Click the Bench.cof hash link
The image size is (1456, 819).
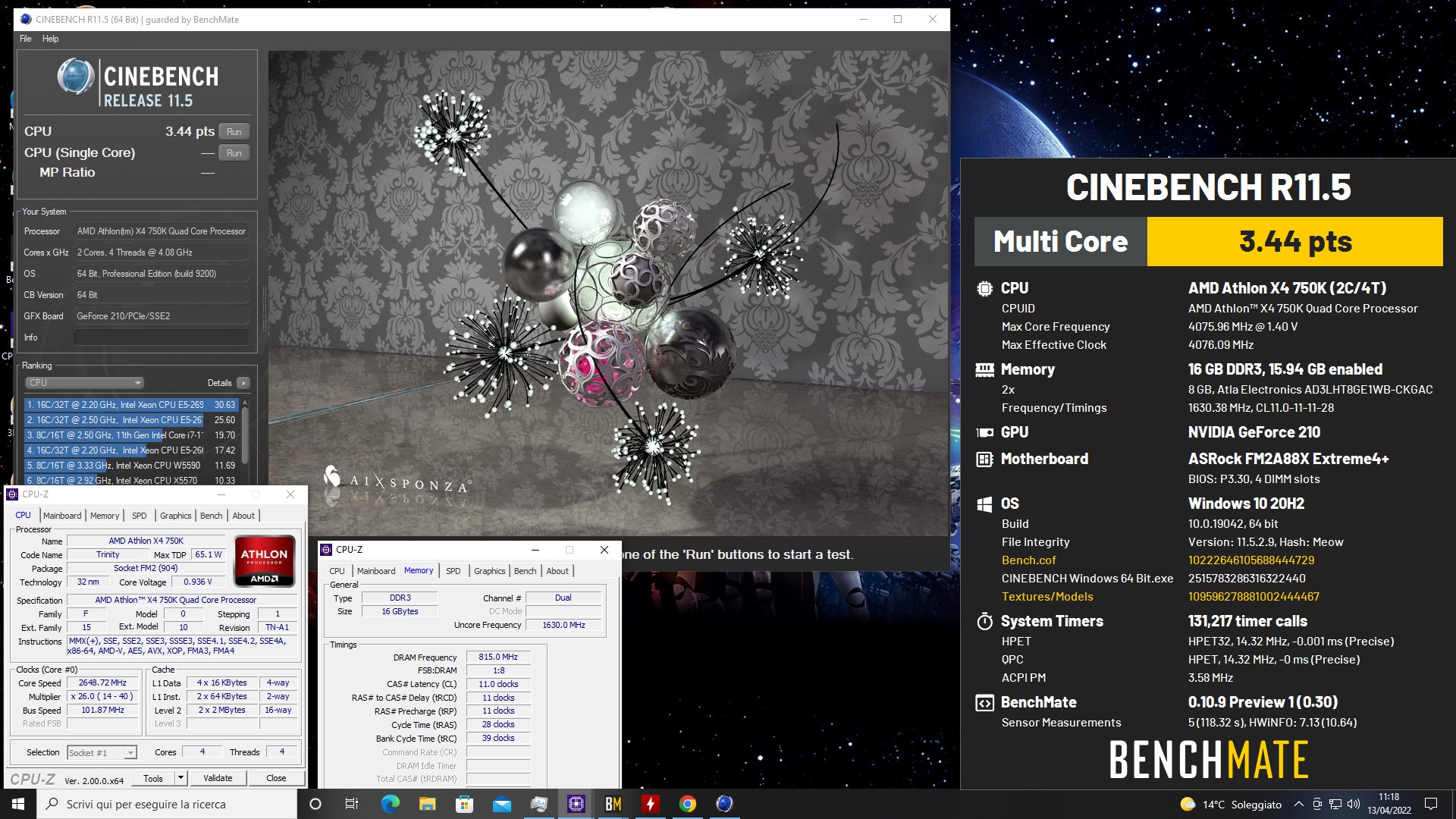1250,560
